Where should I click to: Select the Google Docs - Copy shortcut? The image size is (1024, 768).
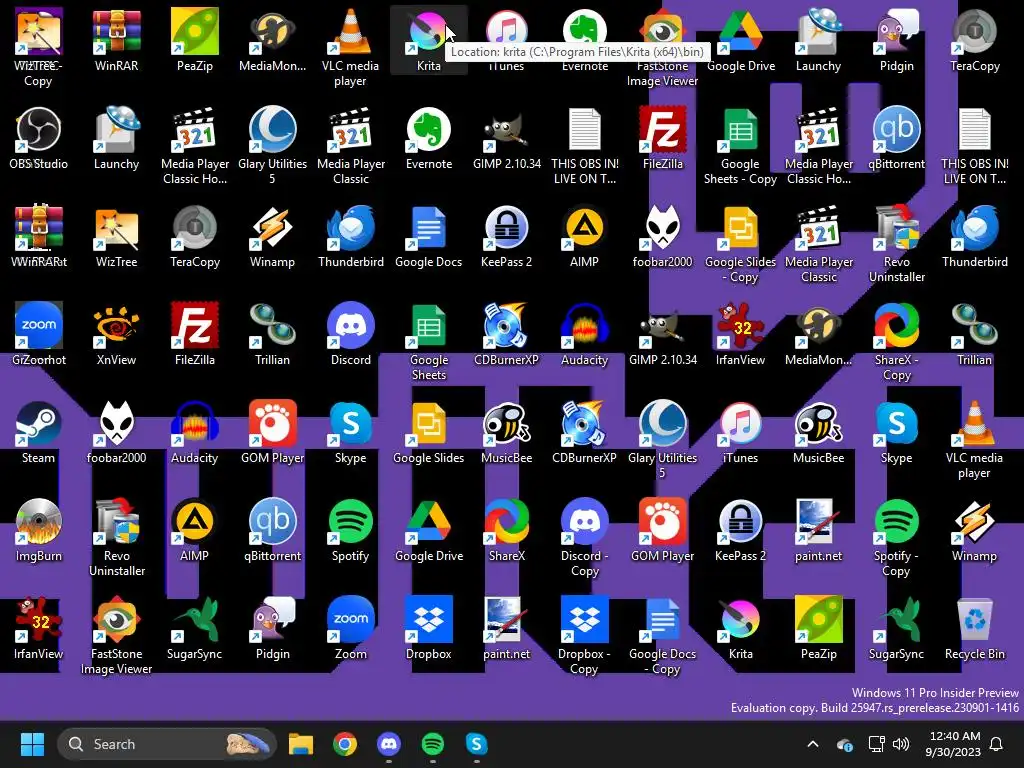(x=662, y=635)
